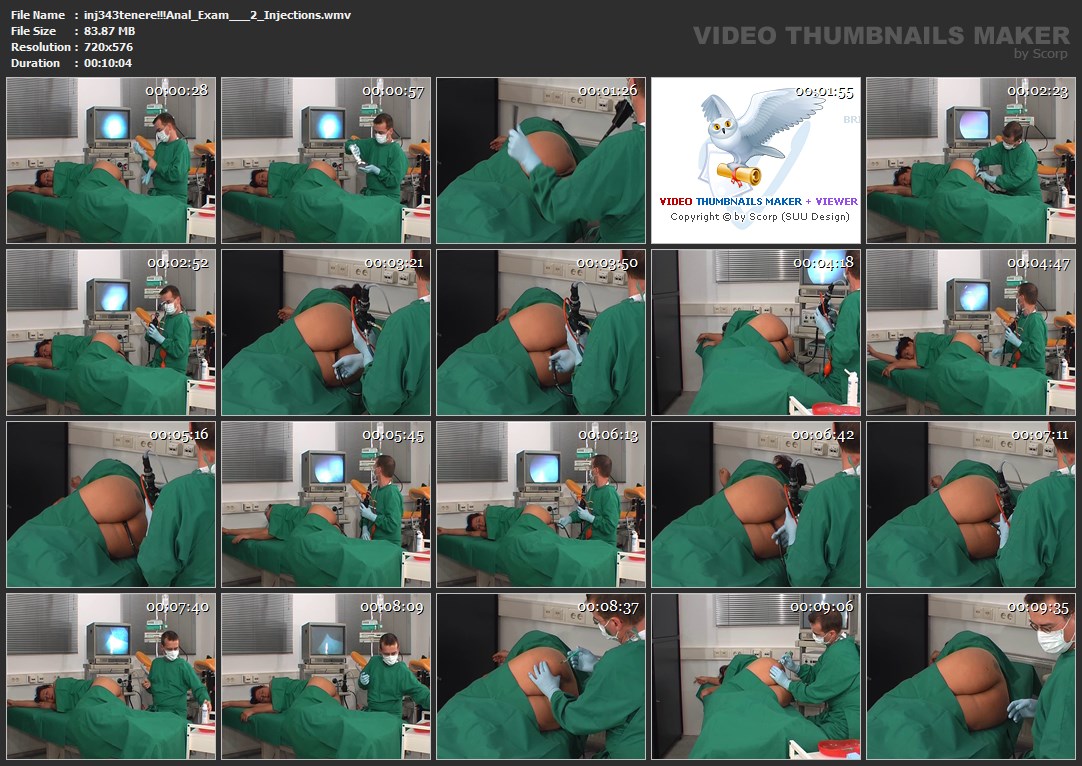Click the resolution value 720x576
The width and height of the screenshot is (1082, 766).
tap(108, 47)
